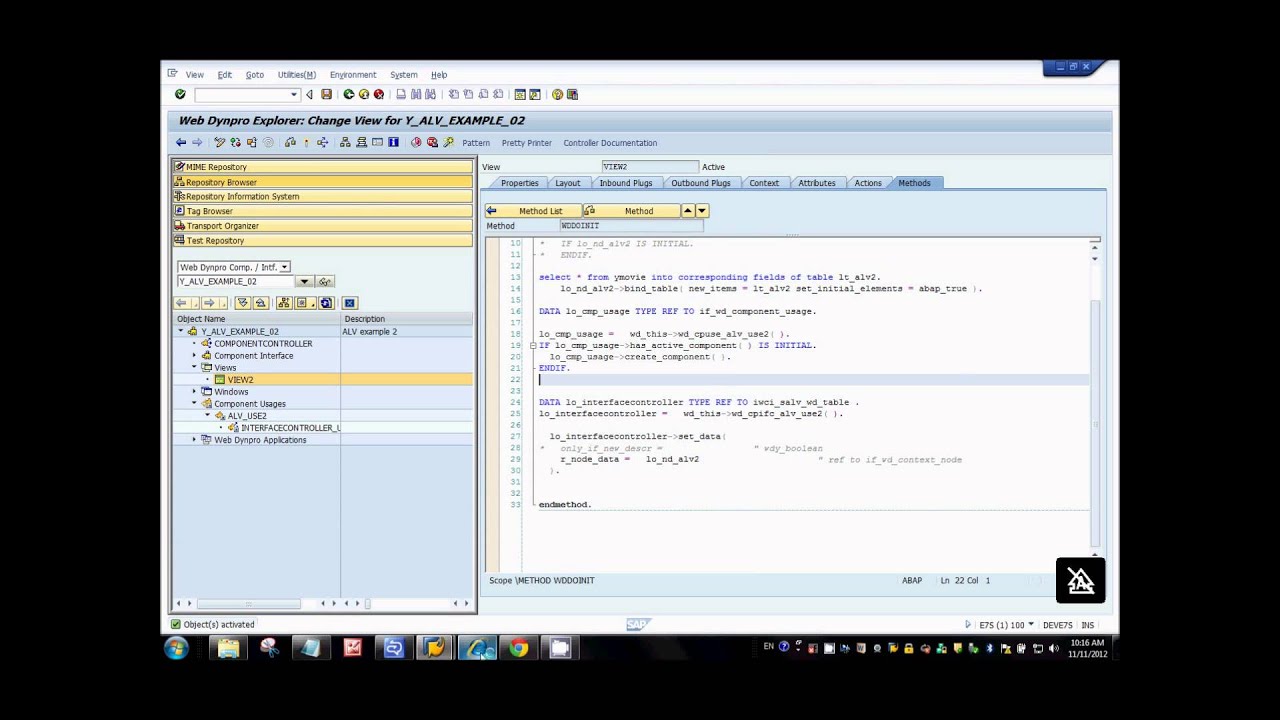
Task: Switch to the Context tab
Action: [x=764, y=183]
